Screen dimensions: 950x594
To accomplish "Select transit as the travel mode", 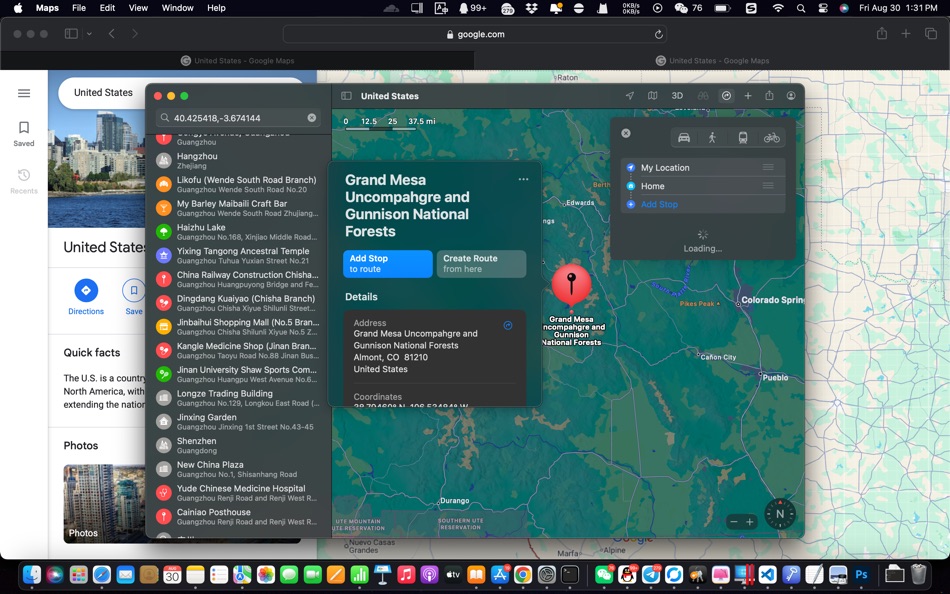I will tap(743, 138).
